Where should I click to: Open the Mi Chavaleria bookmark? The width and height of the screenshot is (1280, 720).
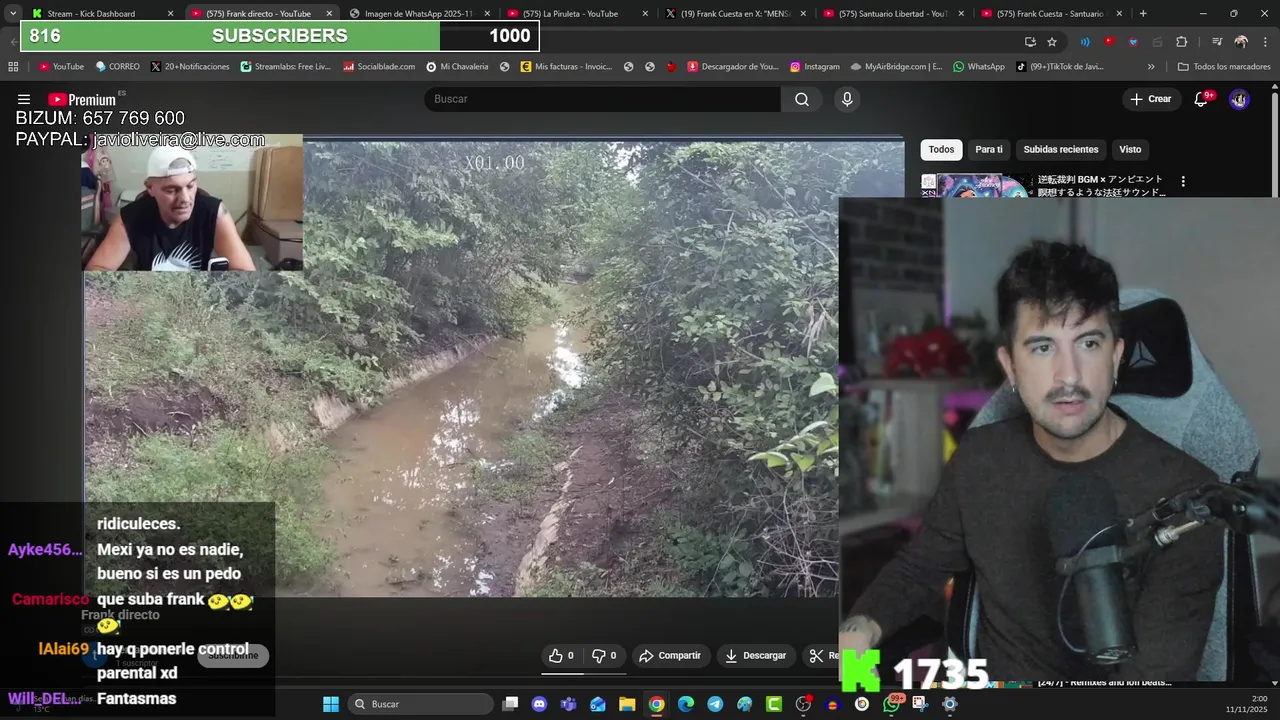coord(457,67)
